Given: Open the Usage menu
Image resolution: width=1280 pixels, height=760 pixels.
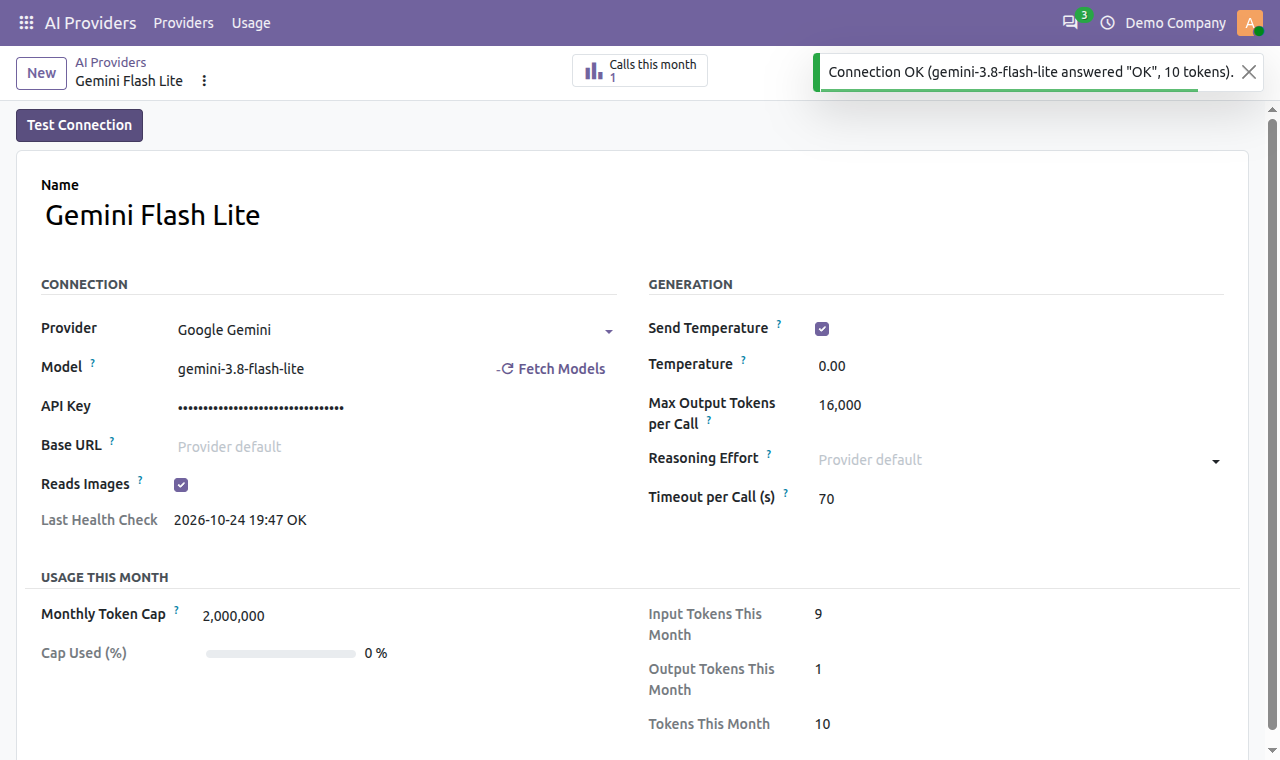Looking at the screenshot, I should 251,23.
